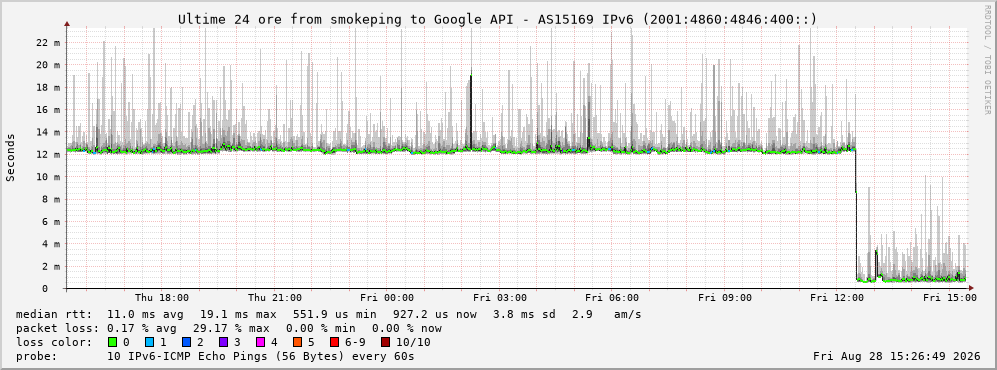This screenshot has width=997, height=370.
Task: Click the Thu 18:00 time axis label
Action: pyautogui.click(x=162, y=298)
